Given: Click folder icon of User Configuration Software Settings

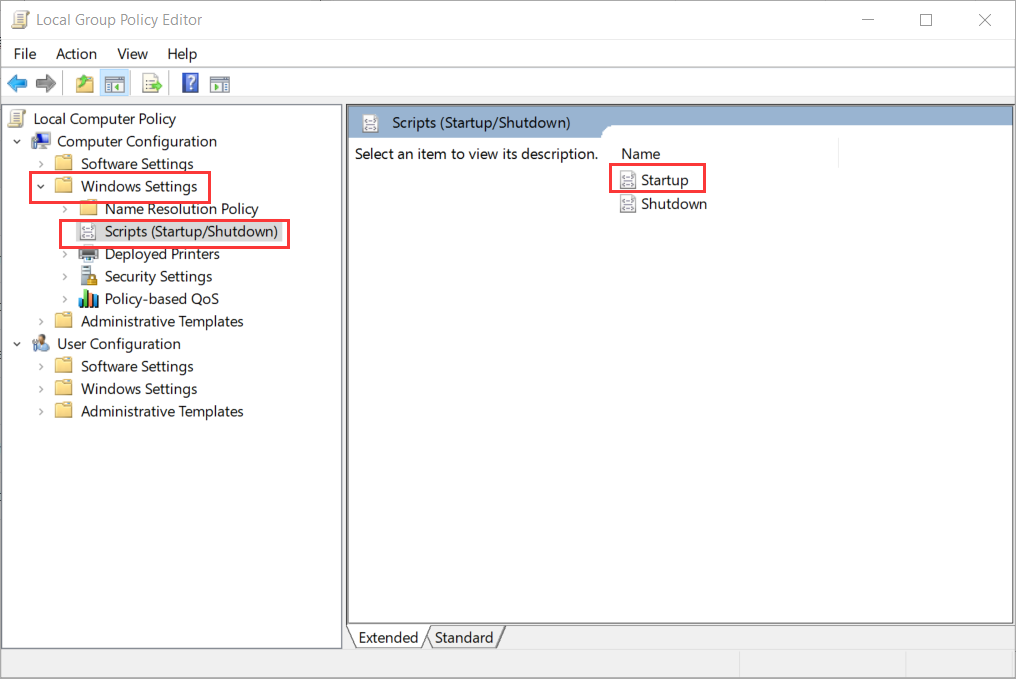Looking at the screenshot, I should tap(64, 366).
